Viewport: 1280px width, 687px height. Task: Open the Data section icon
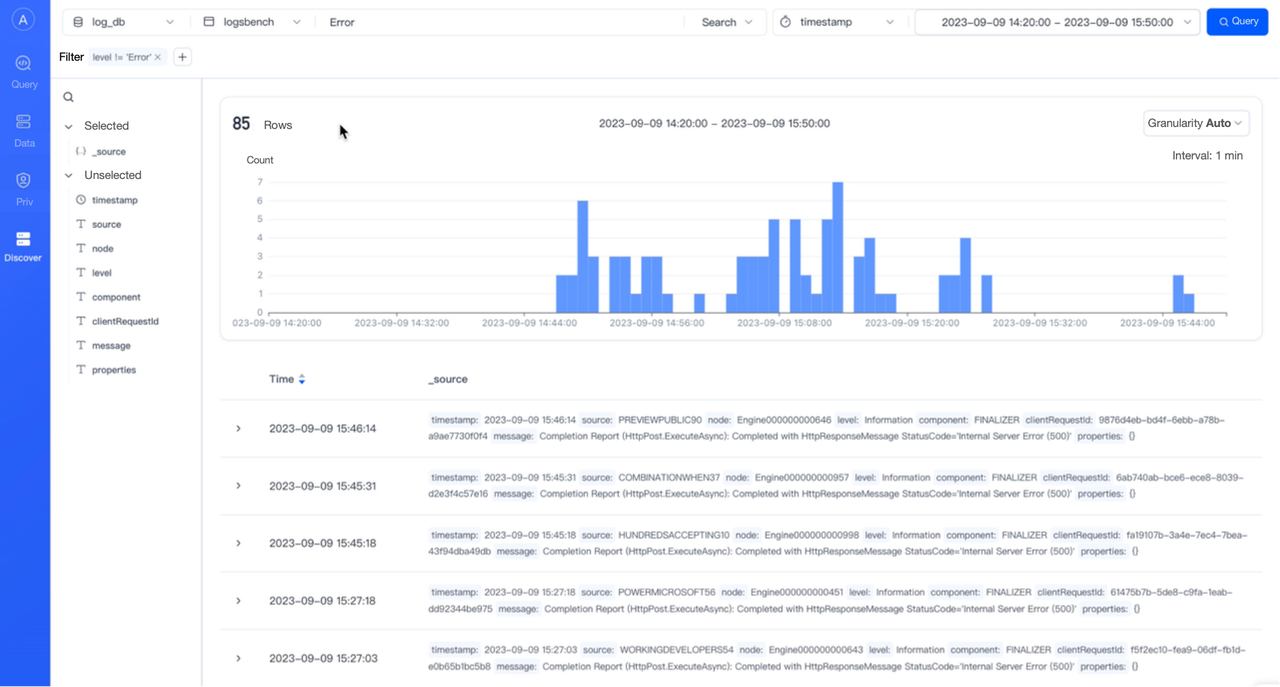24,130
